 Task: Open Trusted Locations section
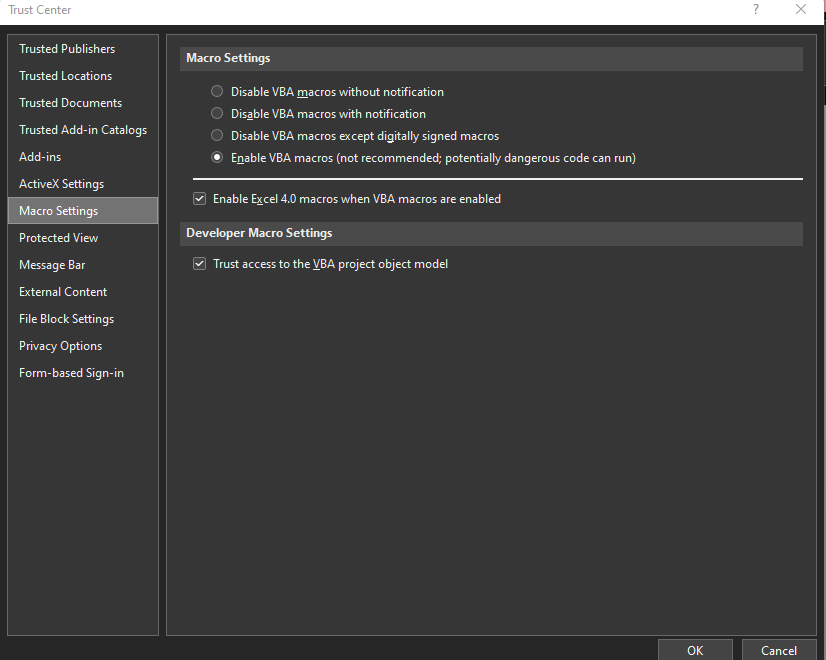click(x=83, y=76)
